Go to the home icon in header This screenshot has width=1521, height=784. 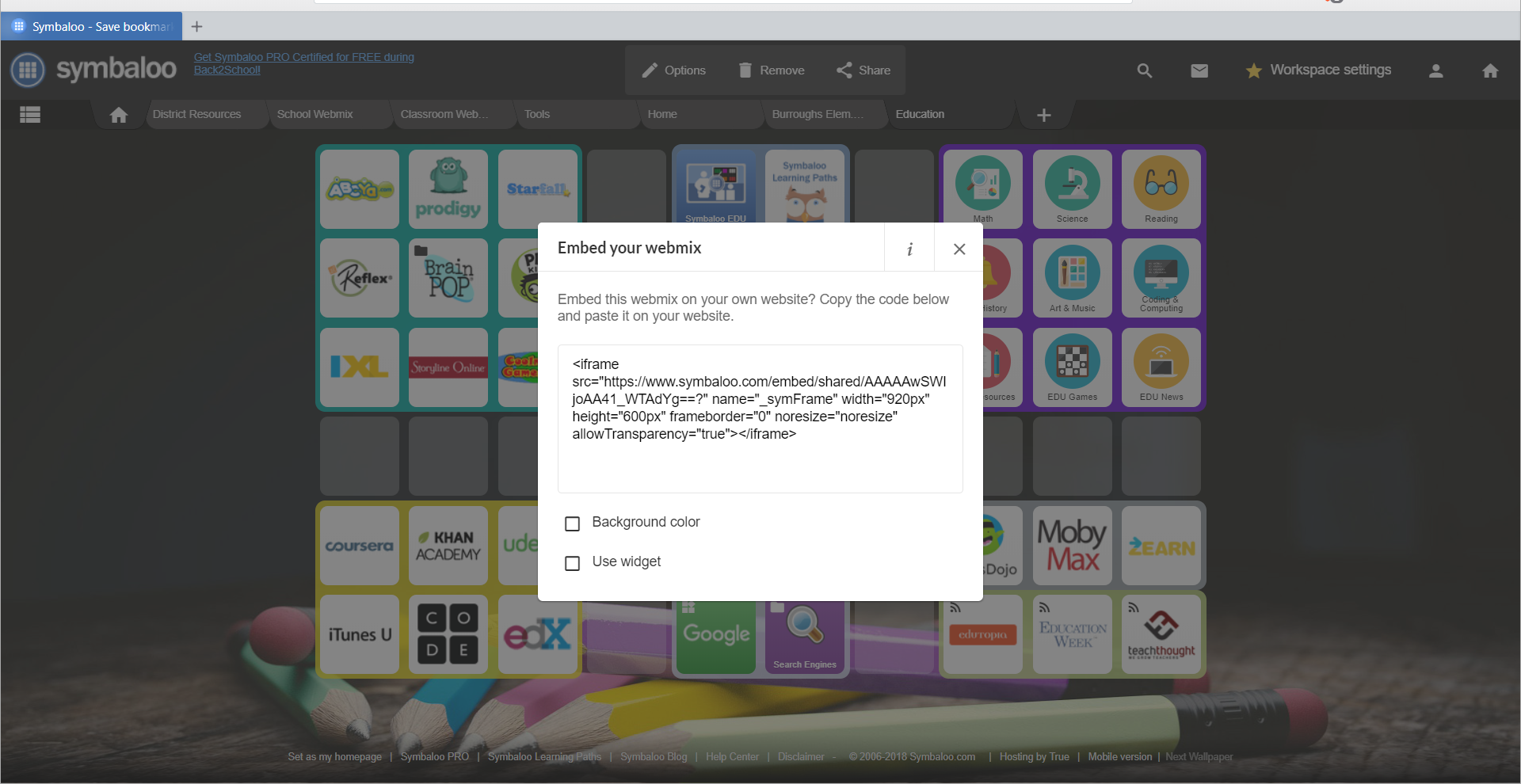coord(1490,70)
